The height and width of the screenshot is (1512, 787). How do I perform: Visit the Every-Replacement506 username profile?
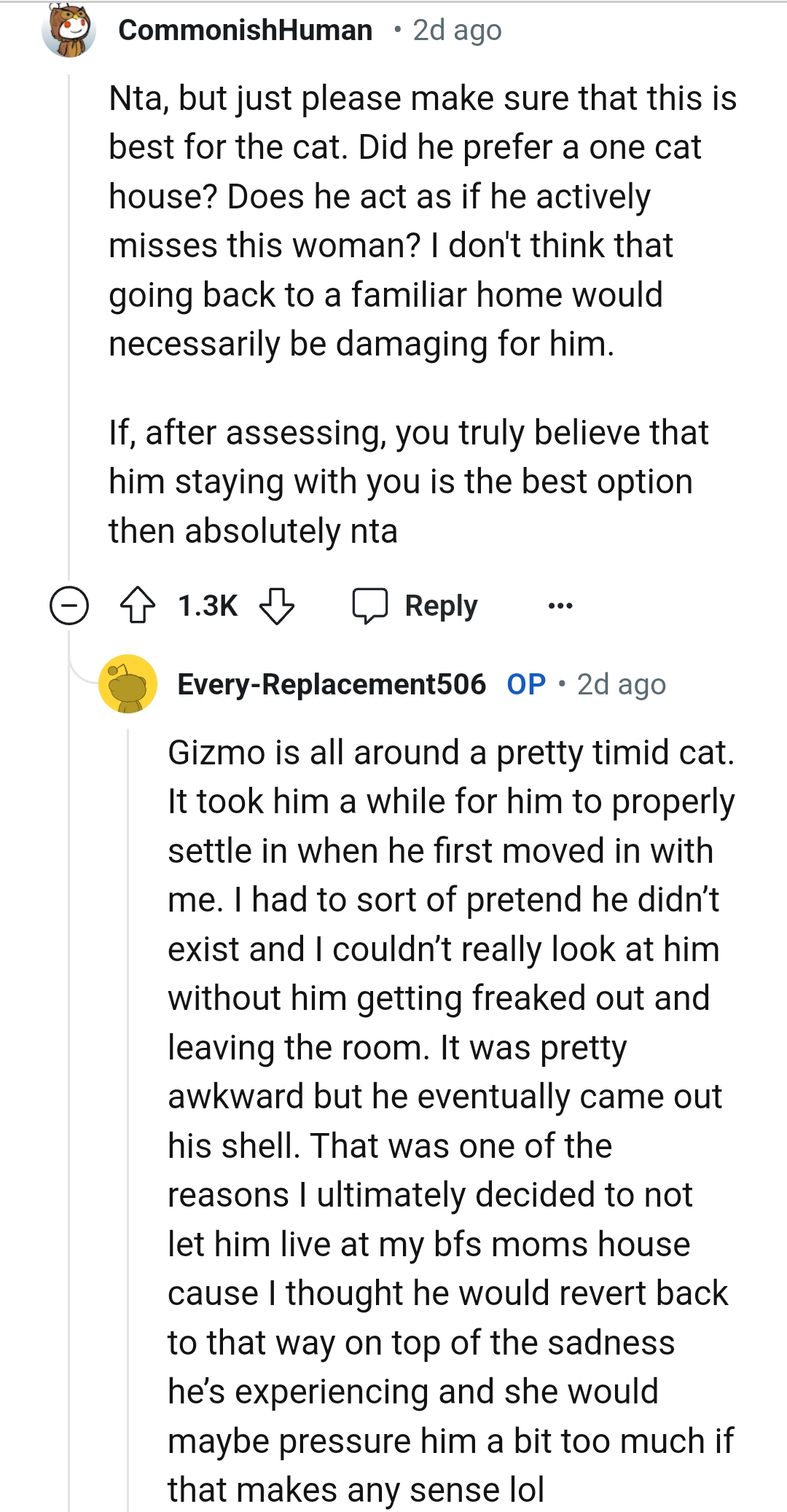point(332,684)
